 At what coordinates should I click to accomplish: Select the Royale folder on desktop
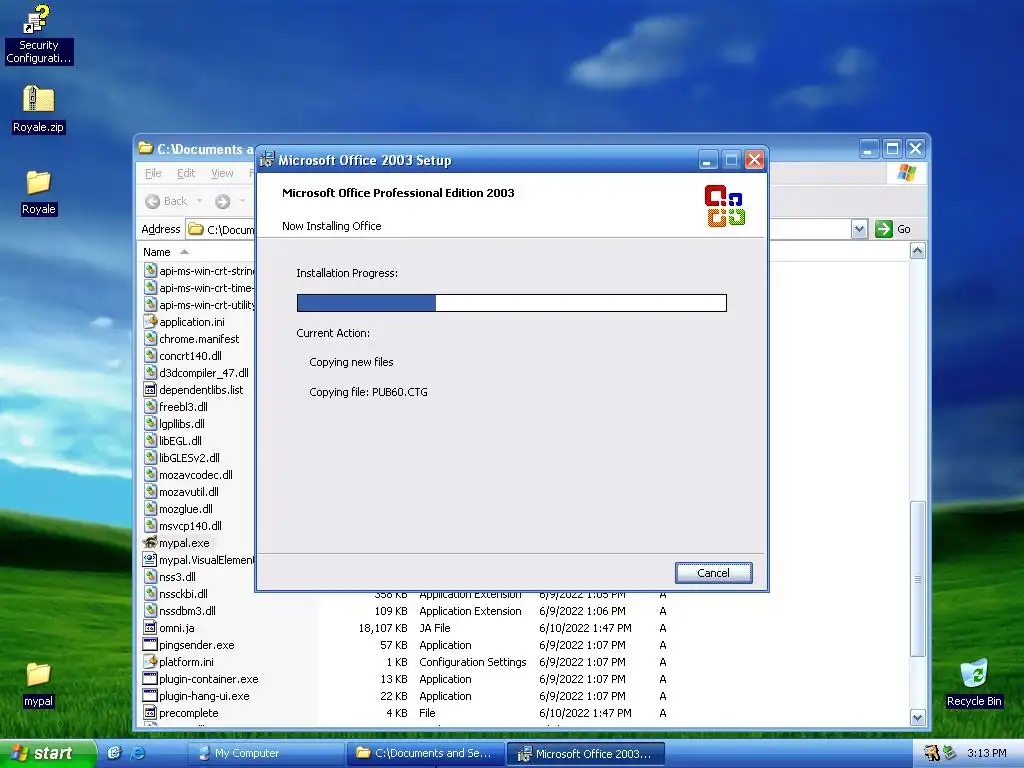click(39, 192)
